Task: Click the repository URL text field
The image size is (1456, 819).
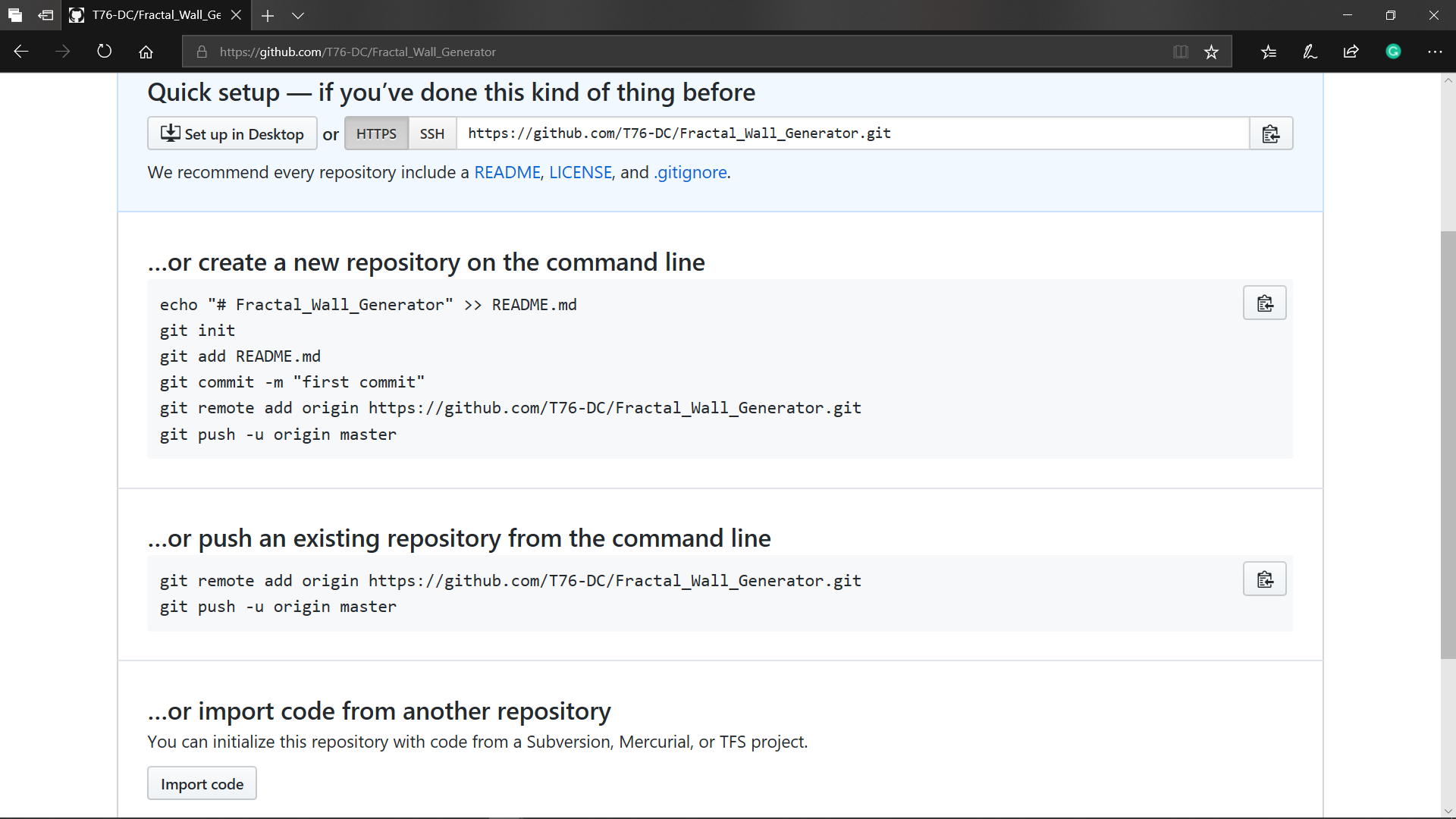Action: 853,133
